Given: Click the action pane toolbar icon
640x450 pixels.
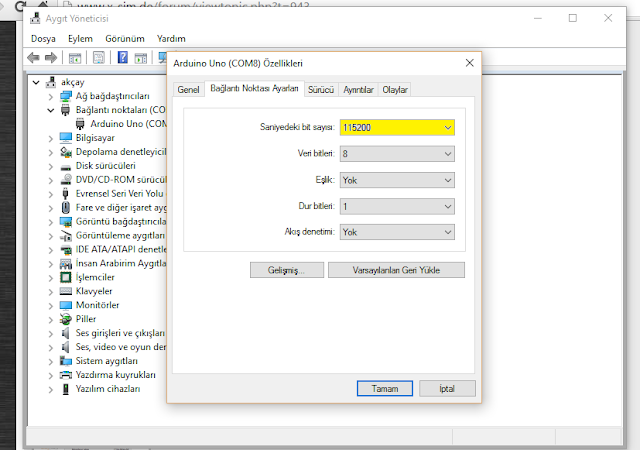Looking at the screenshot, I should [x=141, y=58].
